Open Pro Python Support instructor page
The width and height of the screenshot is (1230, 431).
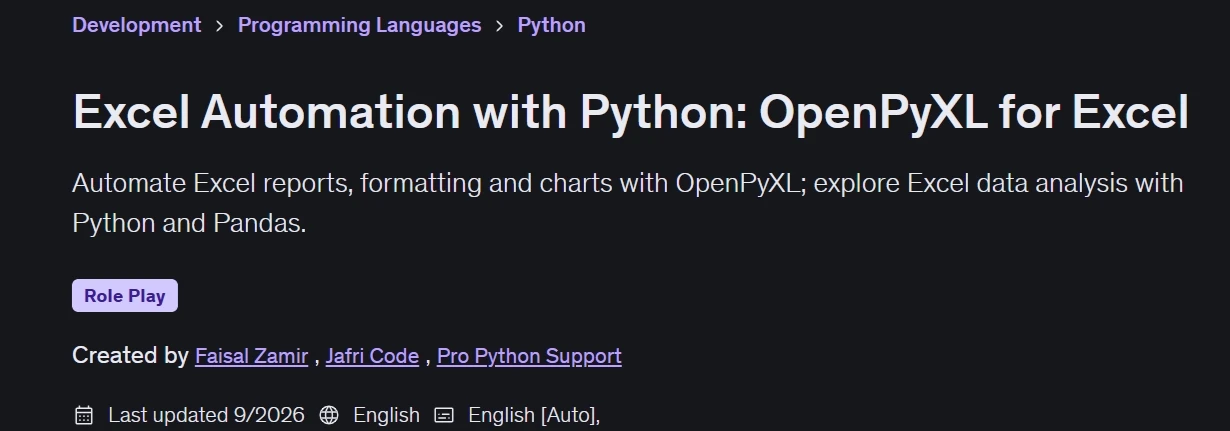[529, 356]
